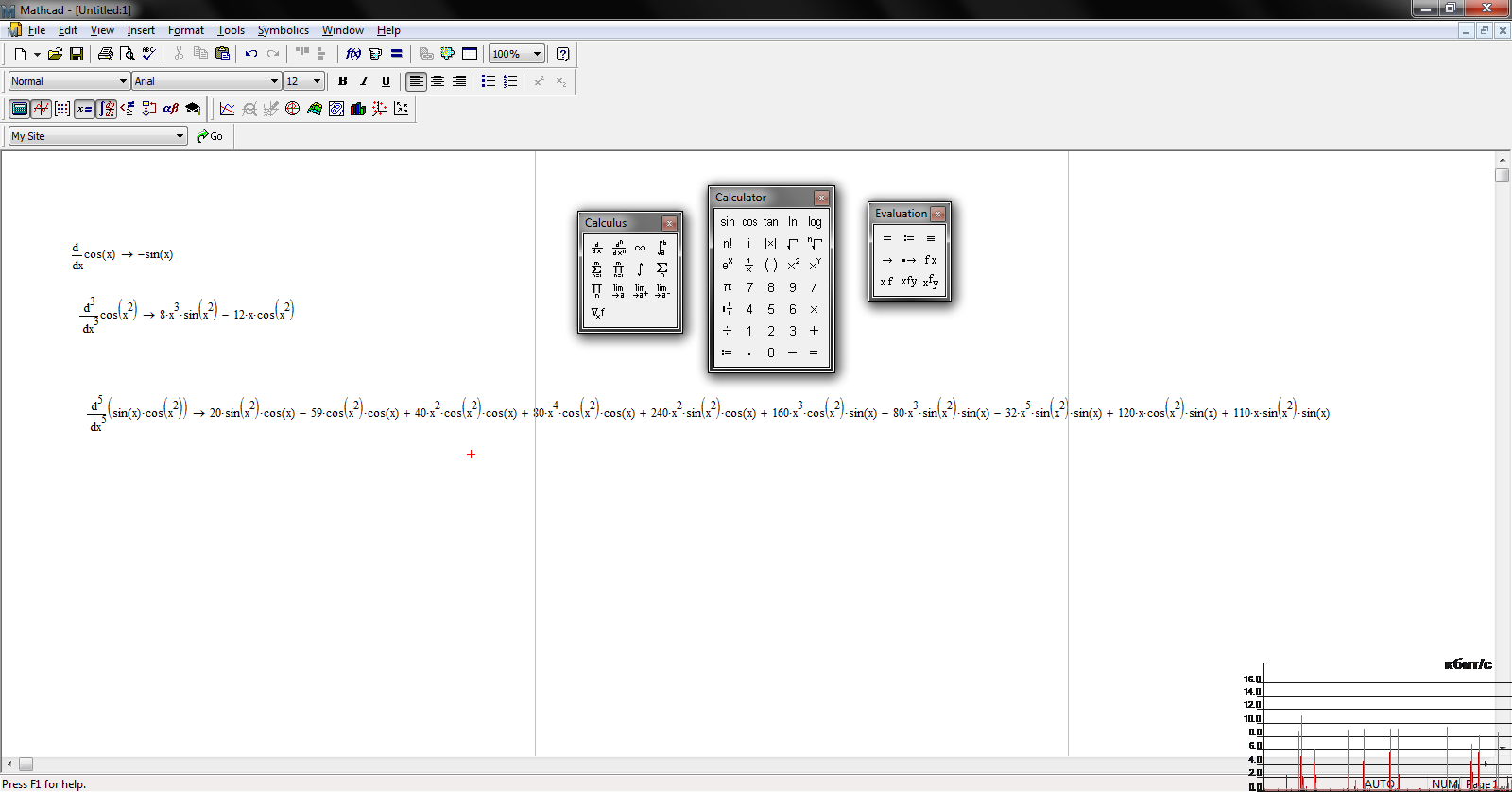Toggle the Calculus toolbar button
The height and width of the screenshot is (792, 1512).
[x=106, y=109]
